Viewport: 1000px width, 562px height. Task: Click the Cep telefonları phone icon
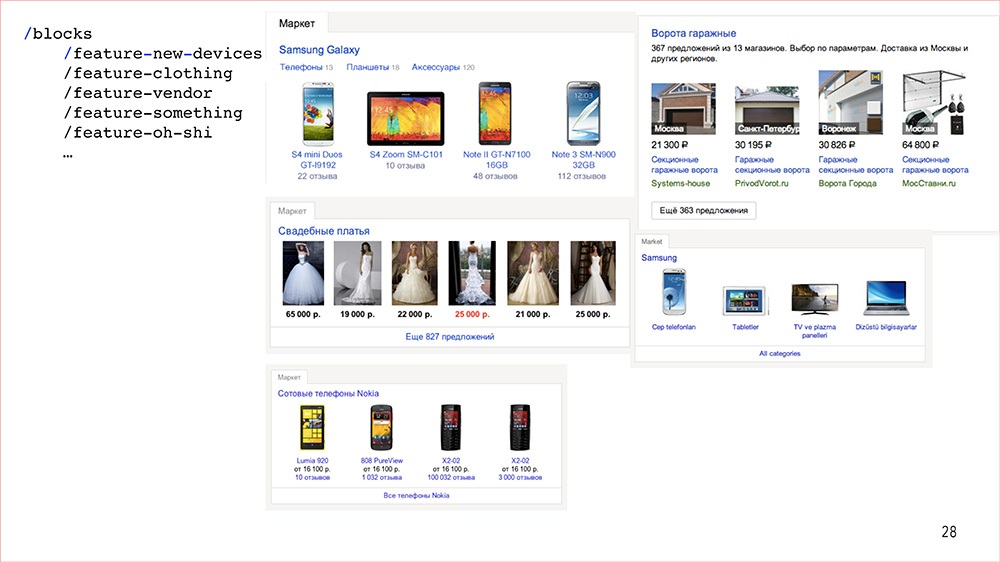(673, 292)
